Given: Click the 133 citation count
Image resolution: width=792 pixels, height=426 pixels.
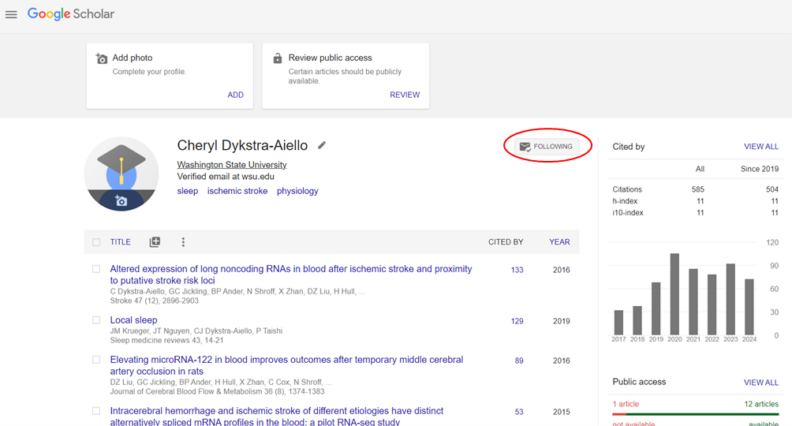Looking at the screenshot, I should pos(517,270).
